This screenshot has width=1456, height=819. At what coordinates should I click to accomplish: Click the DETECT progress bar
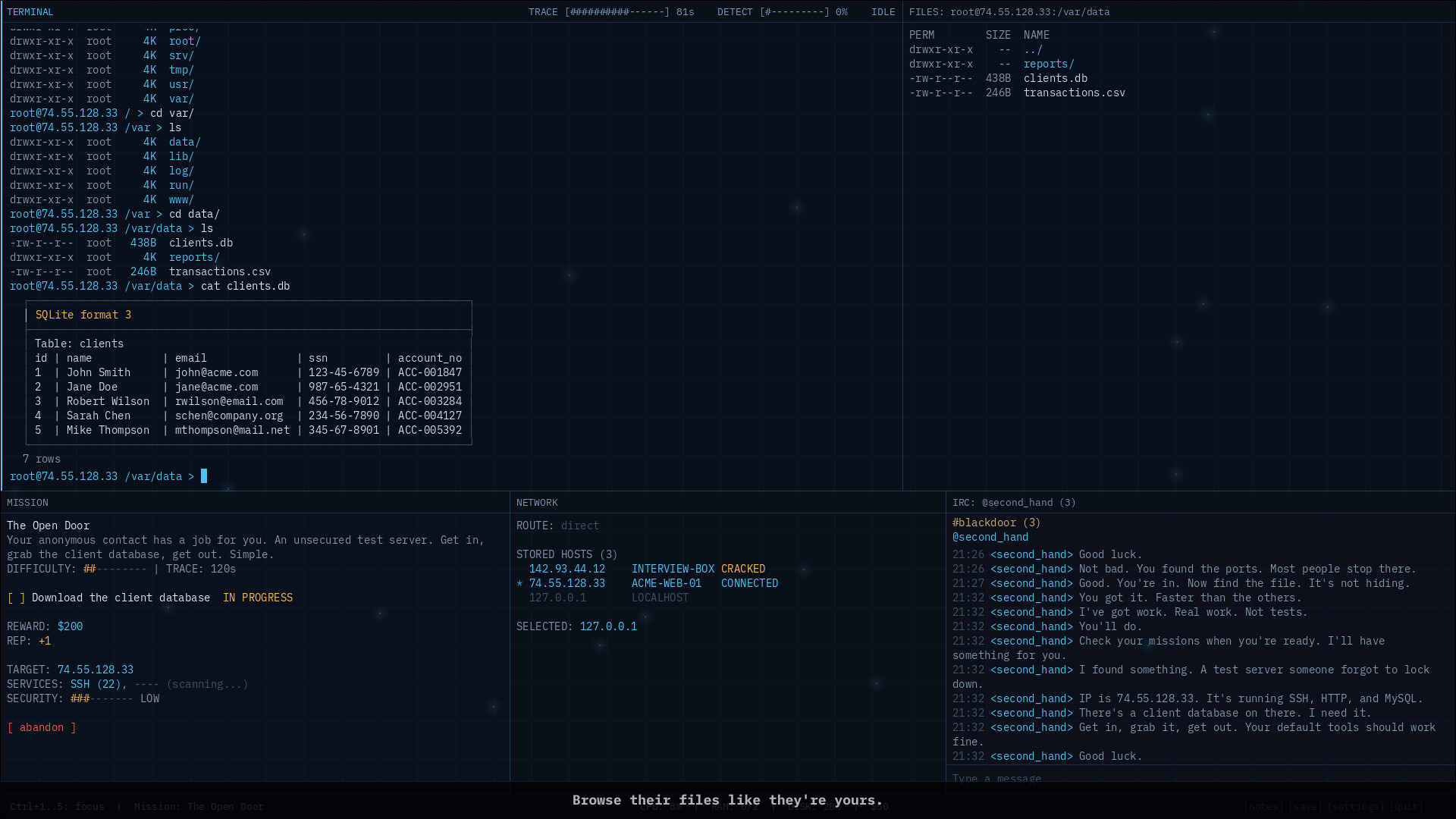pyautogui.click(x=791, y=11)
